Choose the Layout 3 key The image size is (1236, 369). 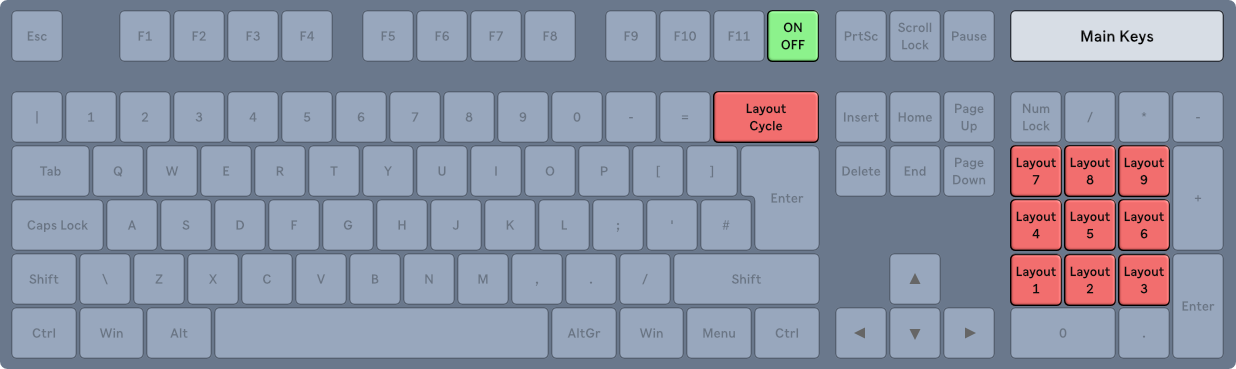[x=1144, y=279]
